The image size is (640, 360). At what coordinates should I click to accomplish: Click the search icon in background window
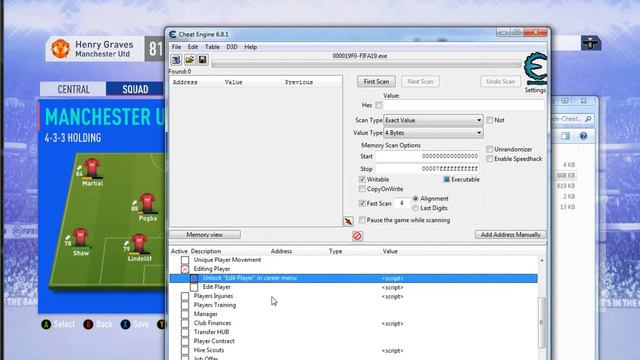(x=588, y=119)
